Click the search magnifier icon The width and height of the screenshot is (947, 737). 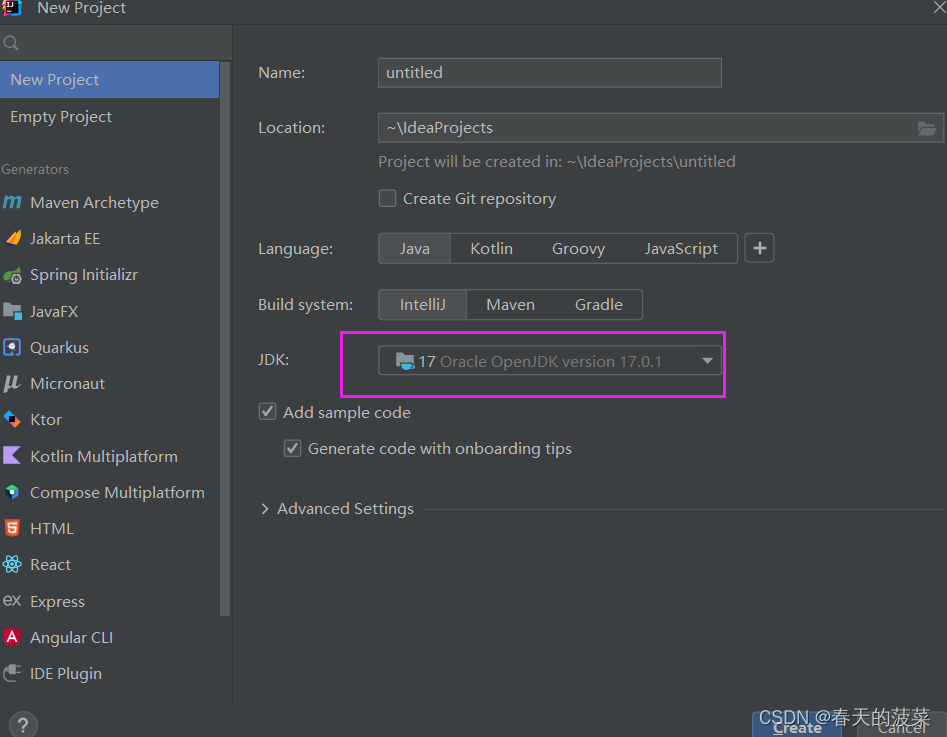click(x=11, y=43)
